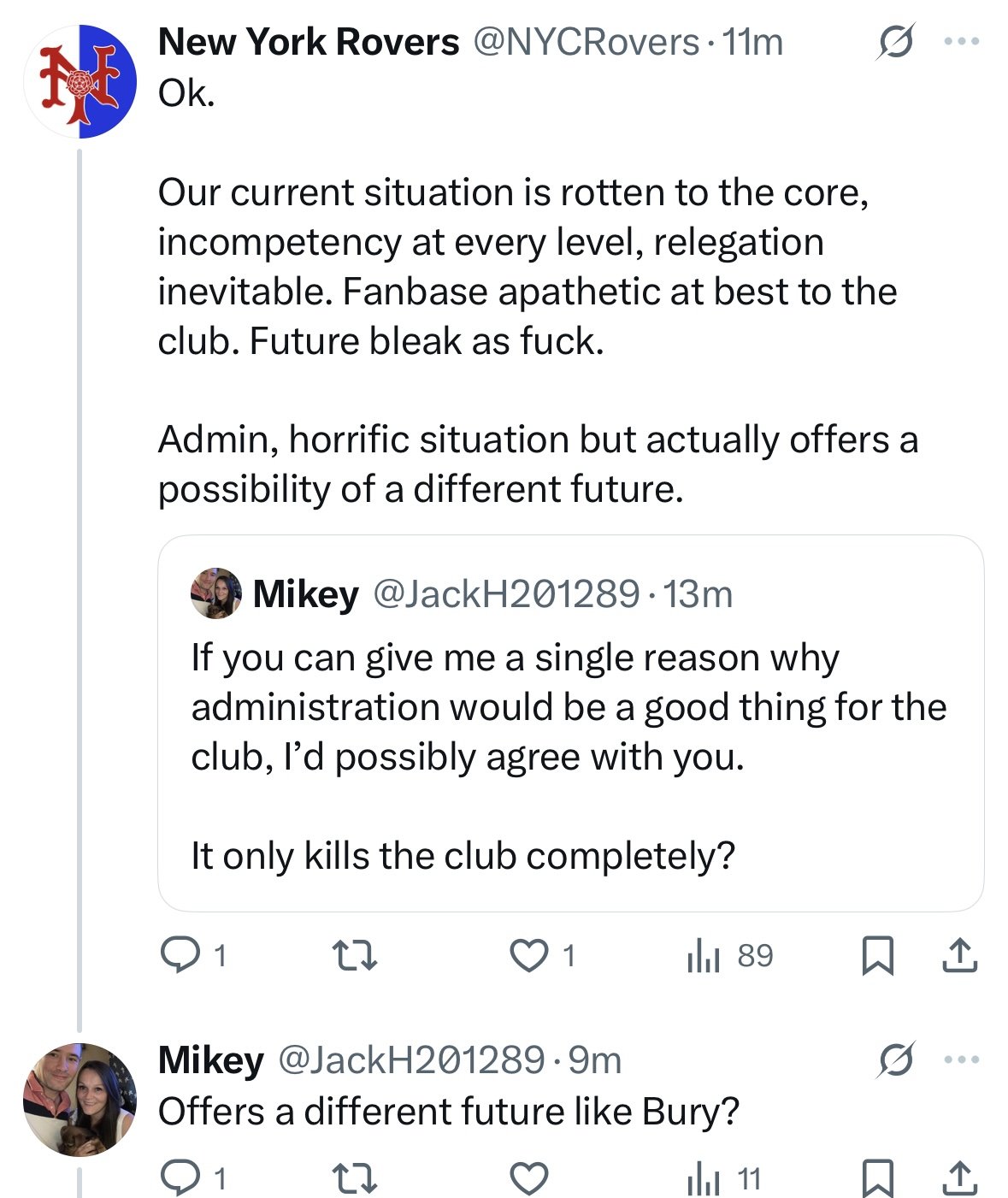Share Mikey's Bury reply

point(959,1179)
